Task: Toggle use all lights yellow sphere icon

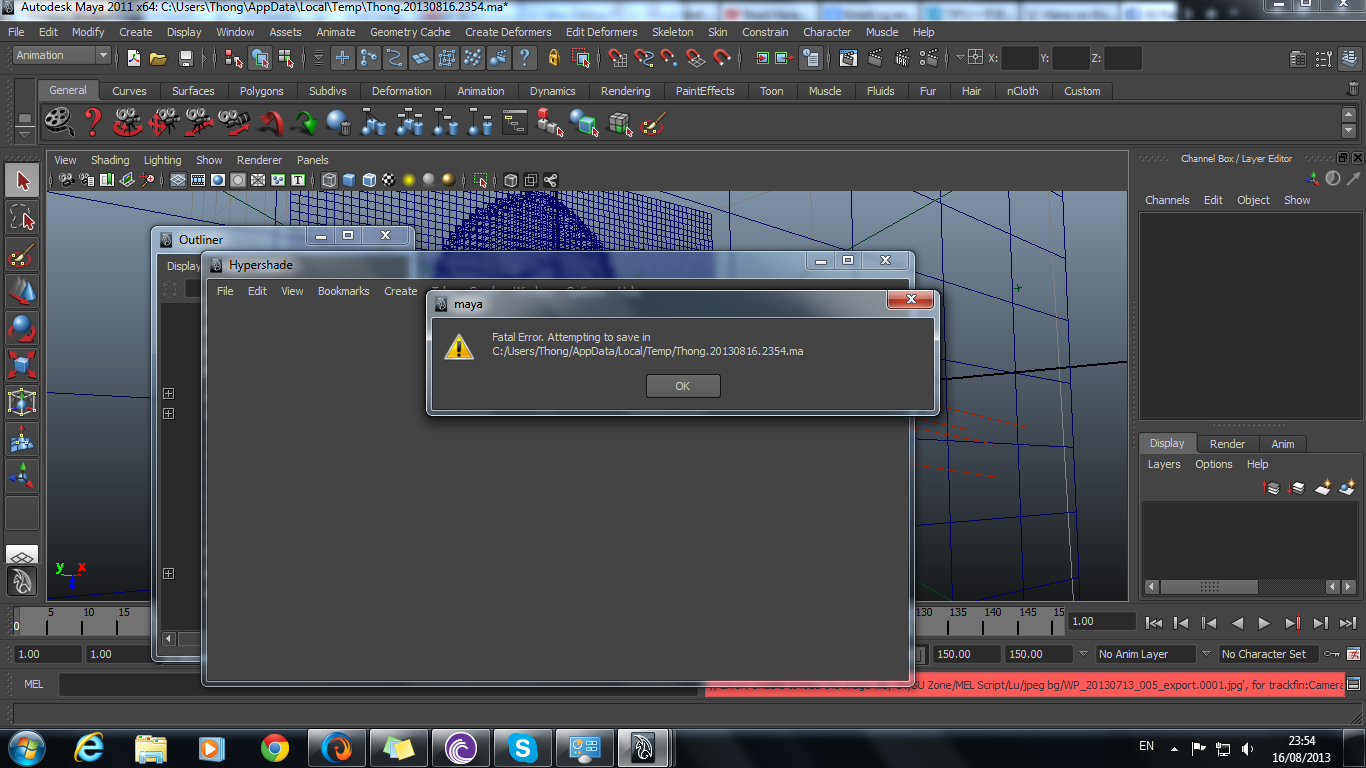Action: pos(409,180)
